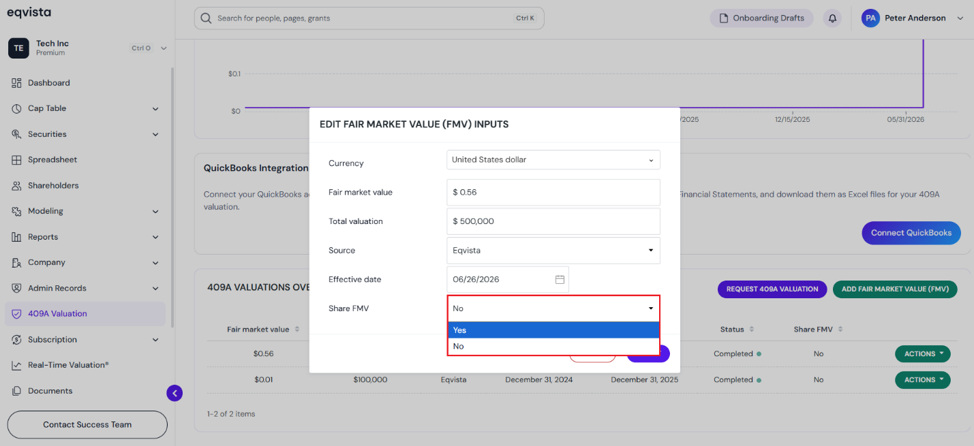Click the Fair market value input field
The width and height of the screenshot is (974, 446).
tap(553, 193)
